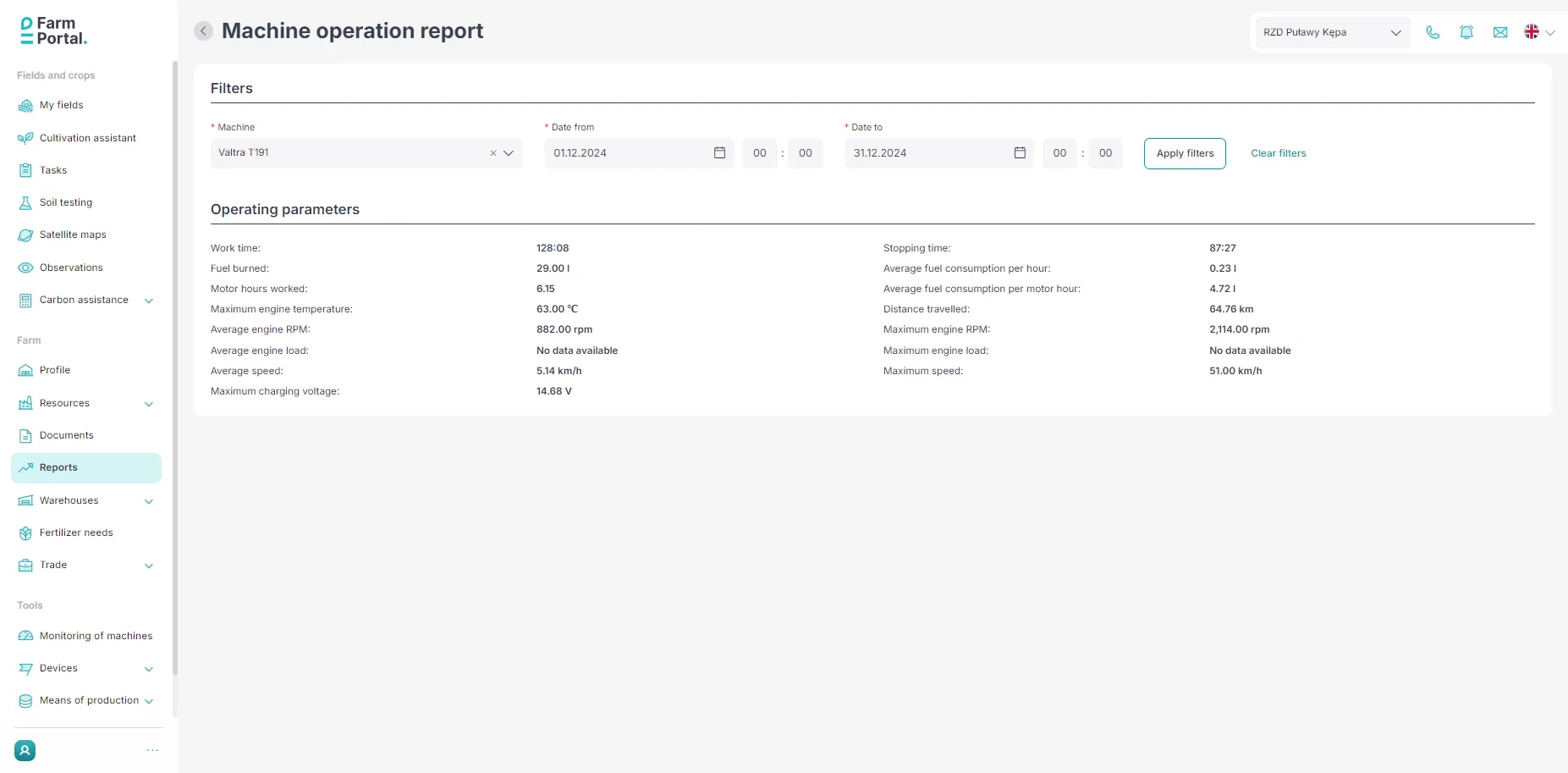Click the Profile barn icon
This screenshot has height=773, width=1568.
(x=25, y=370)
